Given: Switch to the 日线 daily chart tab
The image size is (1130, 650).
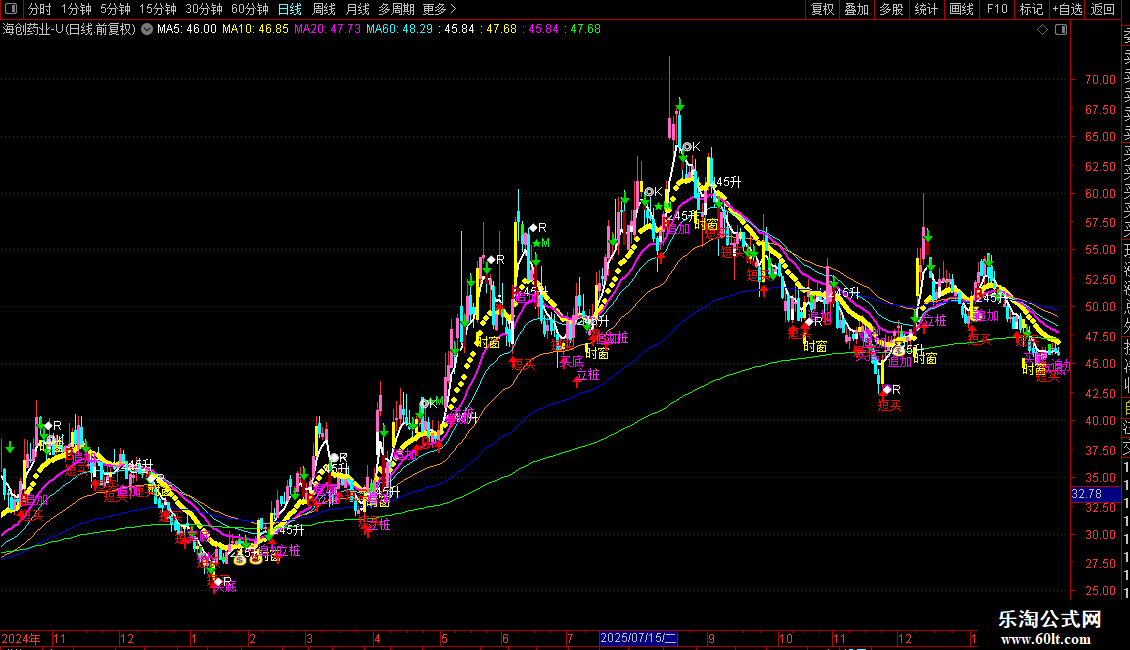Looking at the screenshot, I should [289, 9].
